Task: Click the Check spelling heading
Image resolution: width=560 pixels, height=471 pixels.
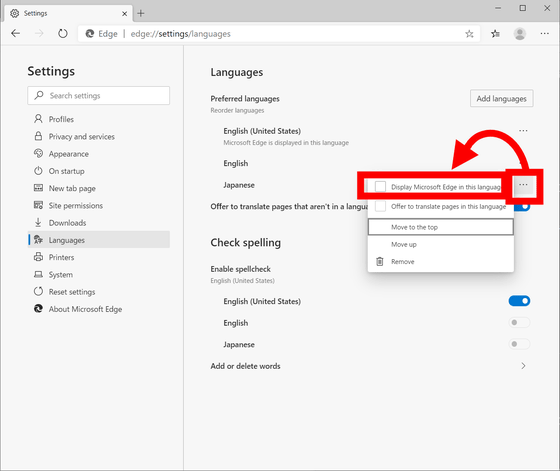Action: pyautogui.click(x=245, y=242)
